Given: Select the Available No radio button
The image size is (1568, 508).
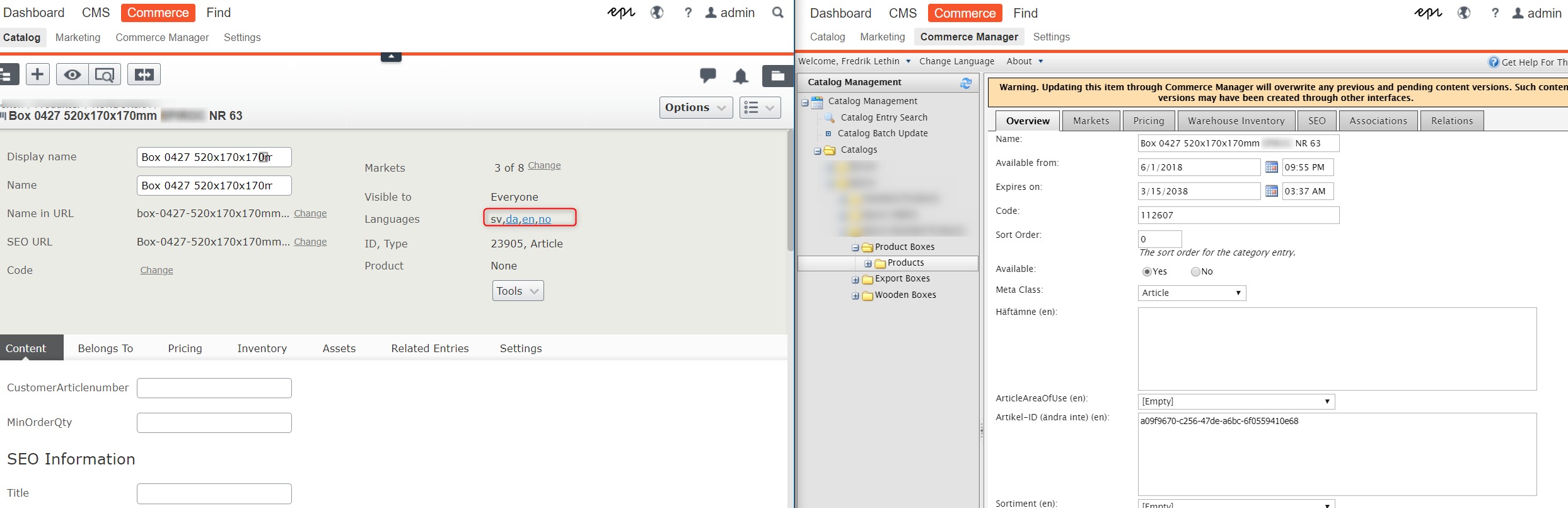Looking at the screenshot, I should (1195, 272).
